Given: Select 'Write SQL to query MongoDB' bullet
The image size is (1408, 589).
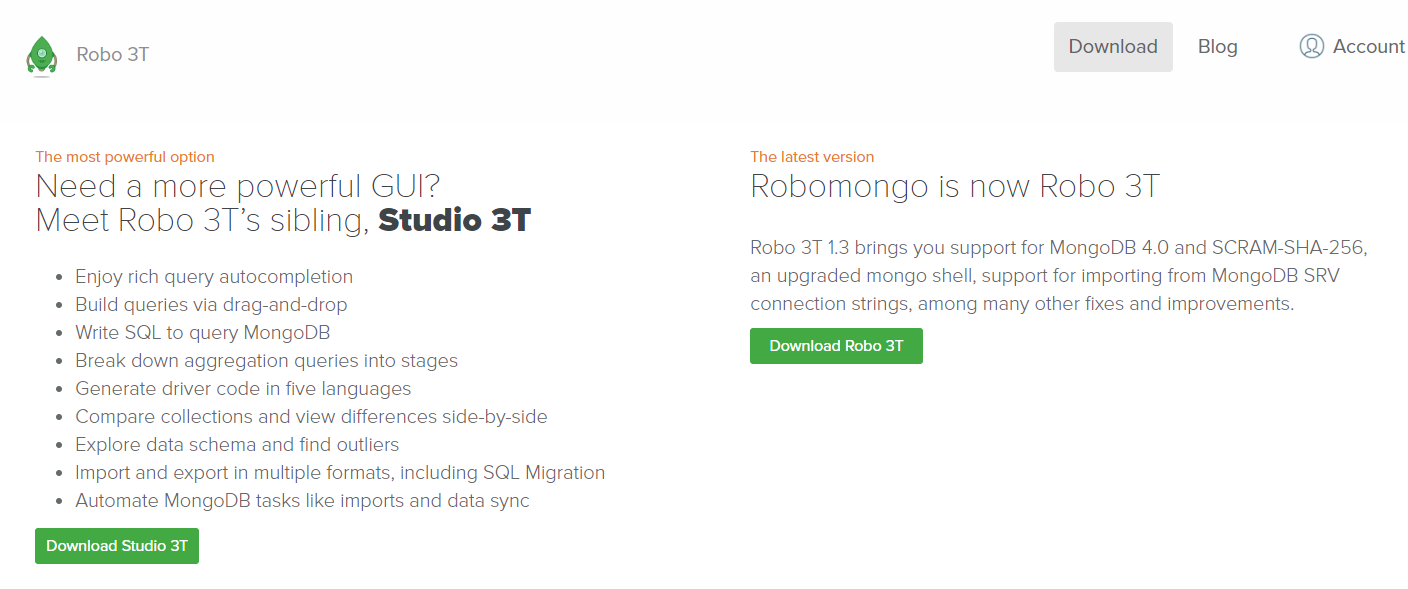Looking at the screenshot, I should tap(203, 333).
